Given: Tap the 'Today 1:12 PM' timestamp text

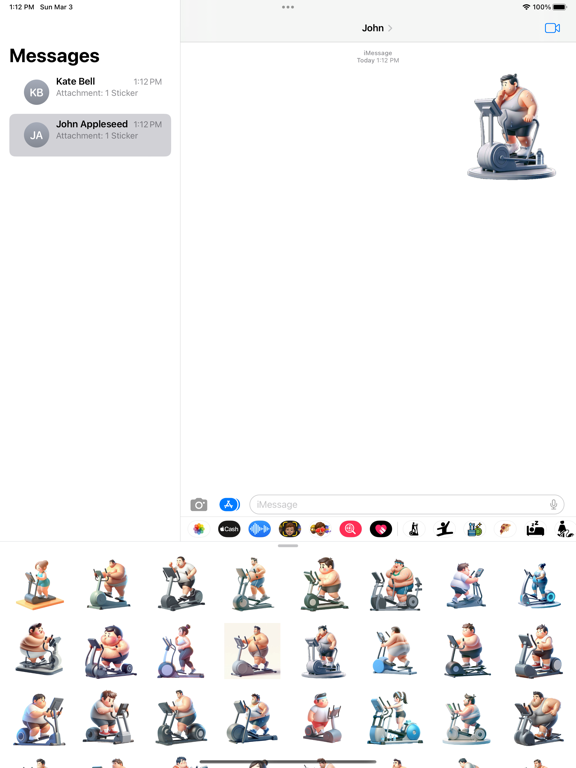Looking at the screenshot, I should (x=378, y=60).
